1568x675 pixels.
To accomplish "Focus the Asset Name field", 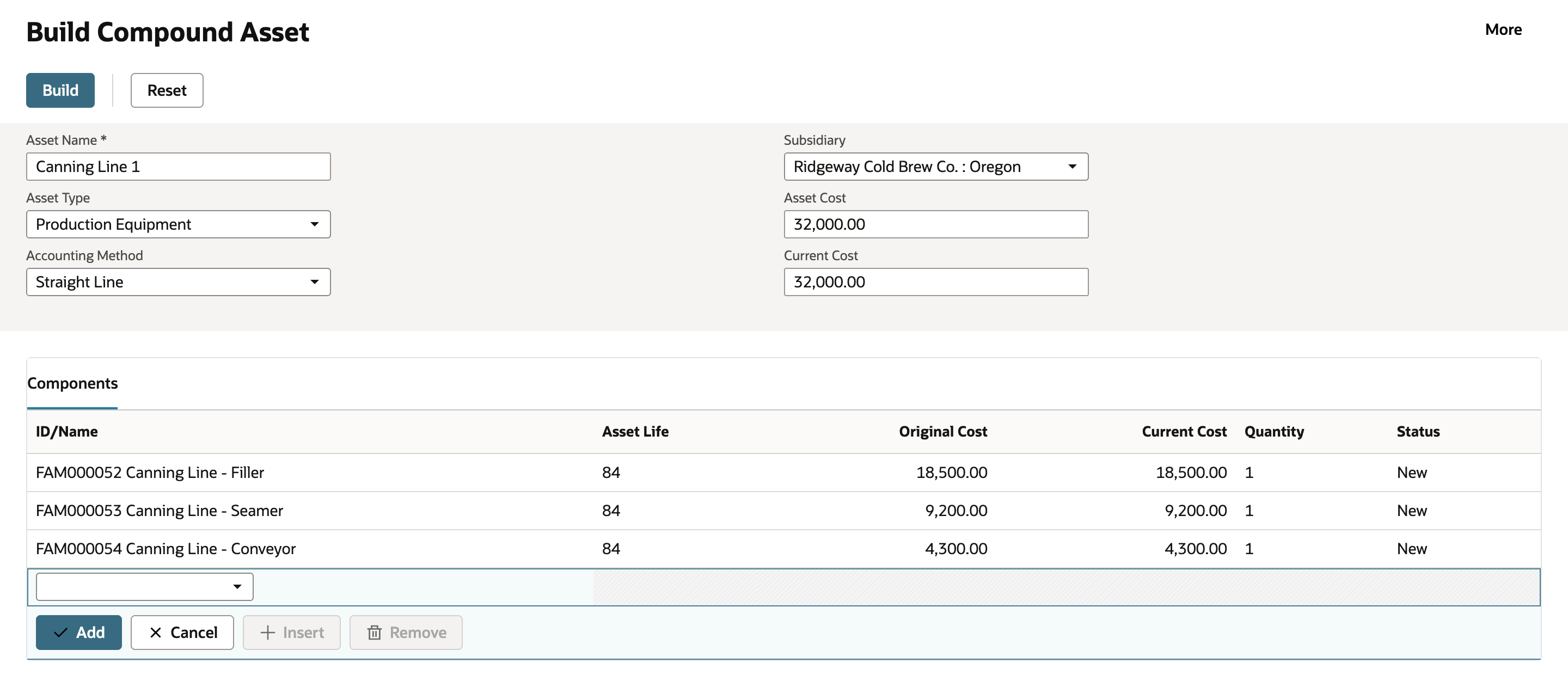I will 179,166.
